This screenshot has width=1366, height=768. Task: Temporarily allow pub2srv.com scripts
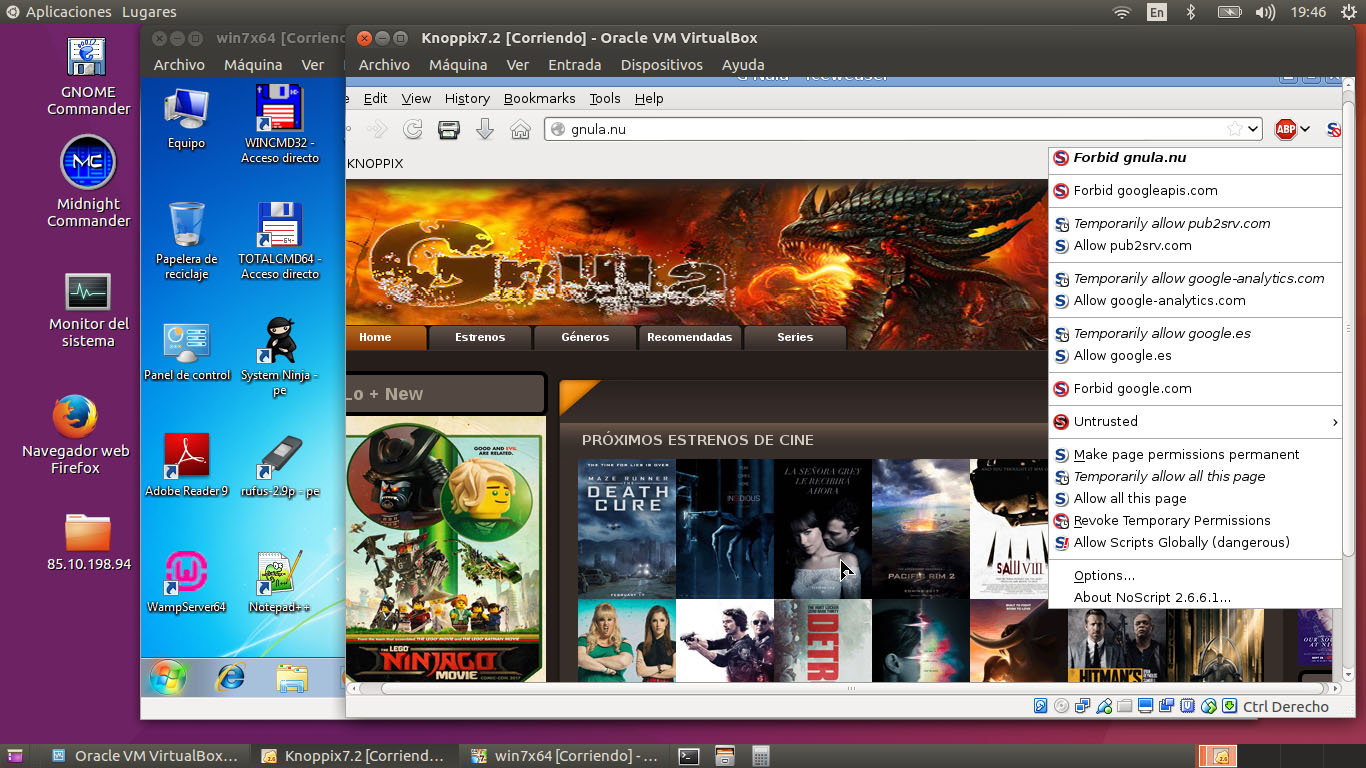(1171, 223)
